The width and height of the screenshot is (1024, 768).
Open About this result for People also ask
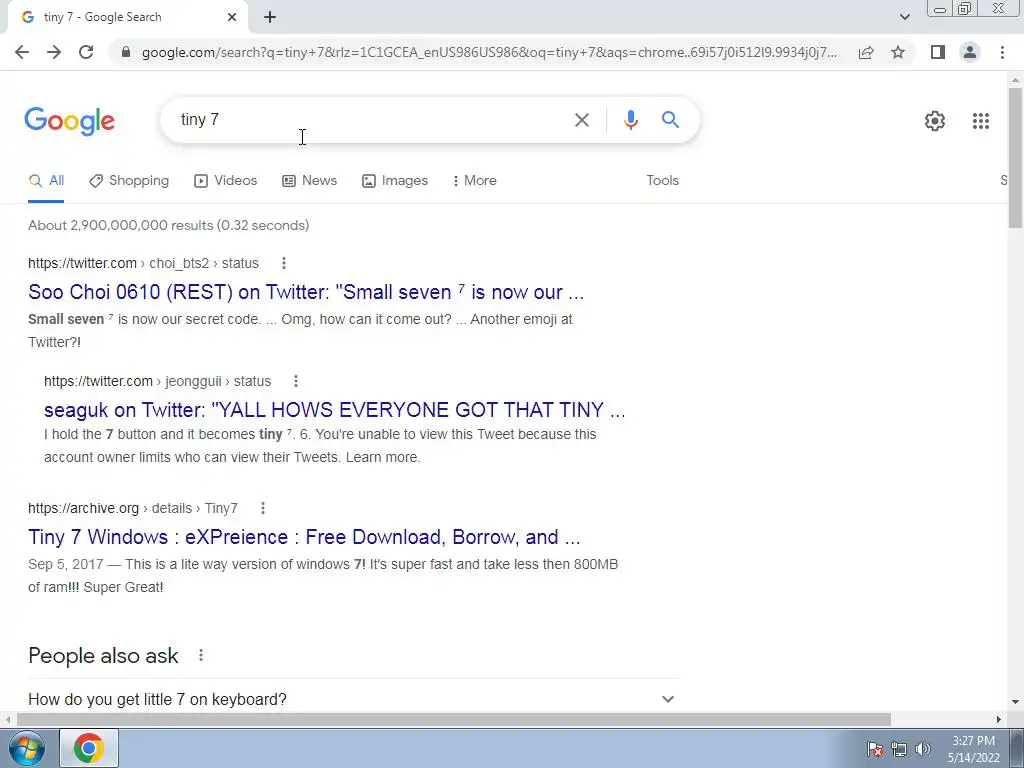pyautogui.click(x=201, y=655)
